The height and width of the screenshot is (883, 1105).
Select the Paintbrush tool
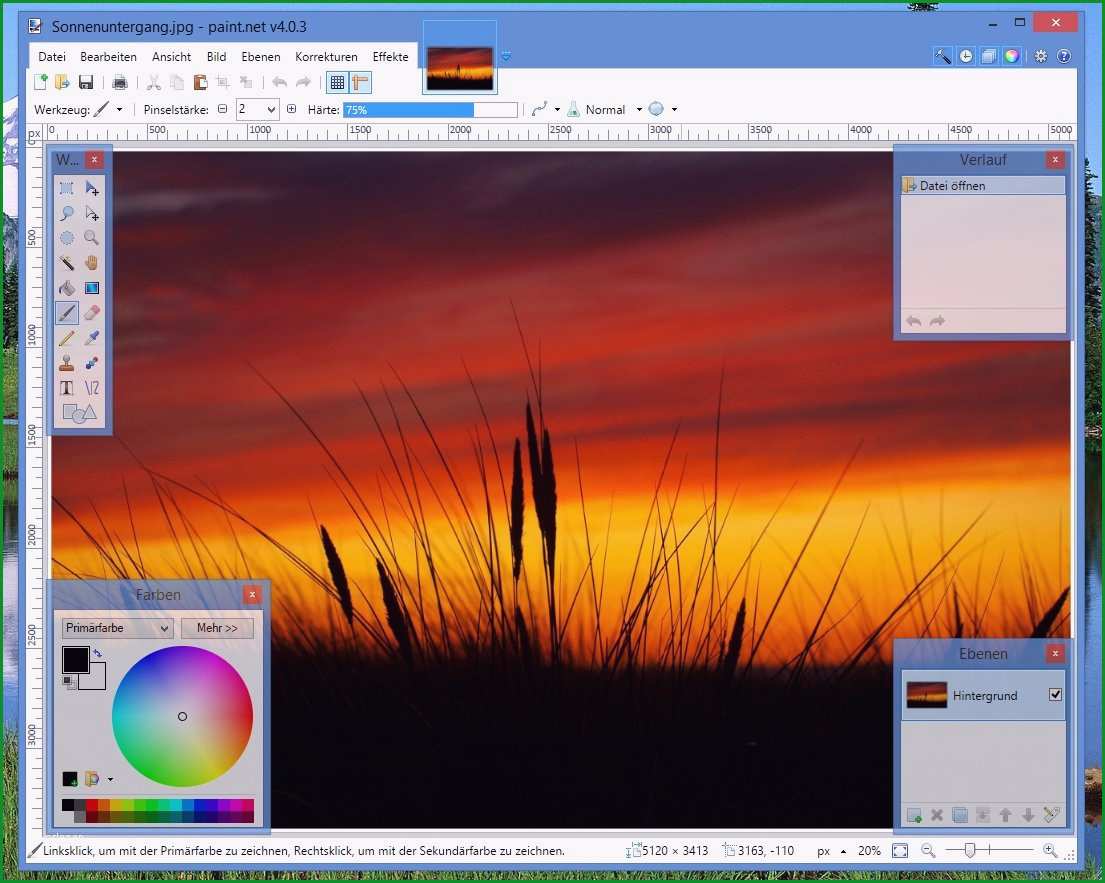click(67, 312)
